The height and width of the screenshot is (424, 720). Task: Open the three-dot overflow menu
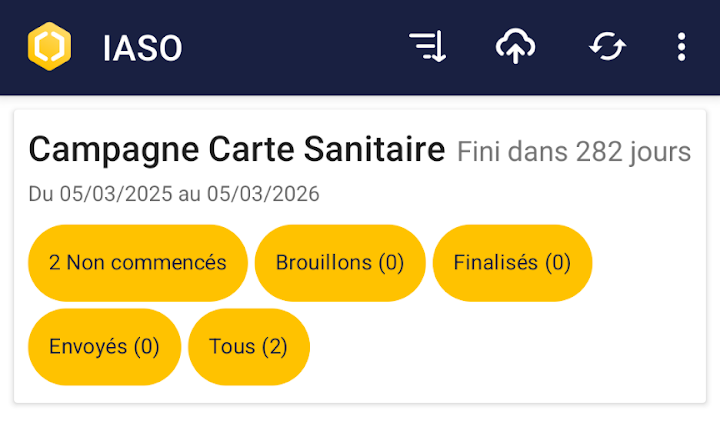coord(681,47)
